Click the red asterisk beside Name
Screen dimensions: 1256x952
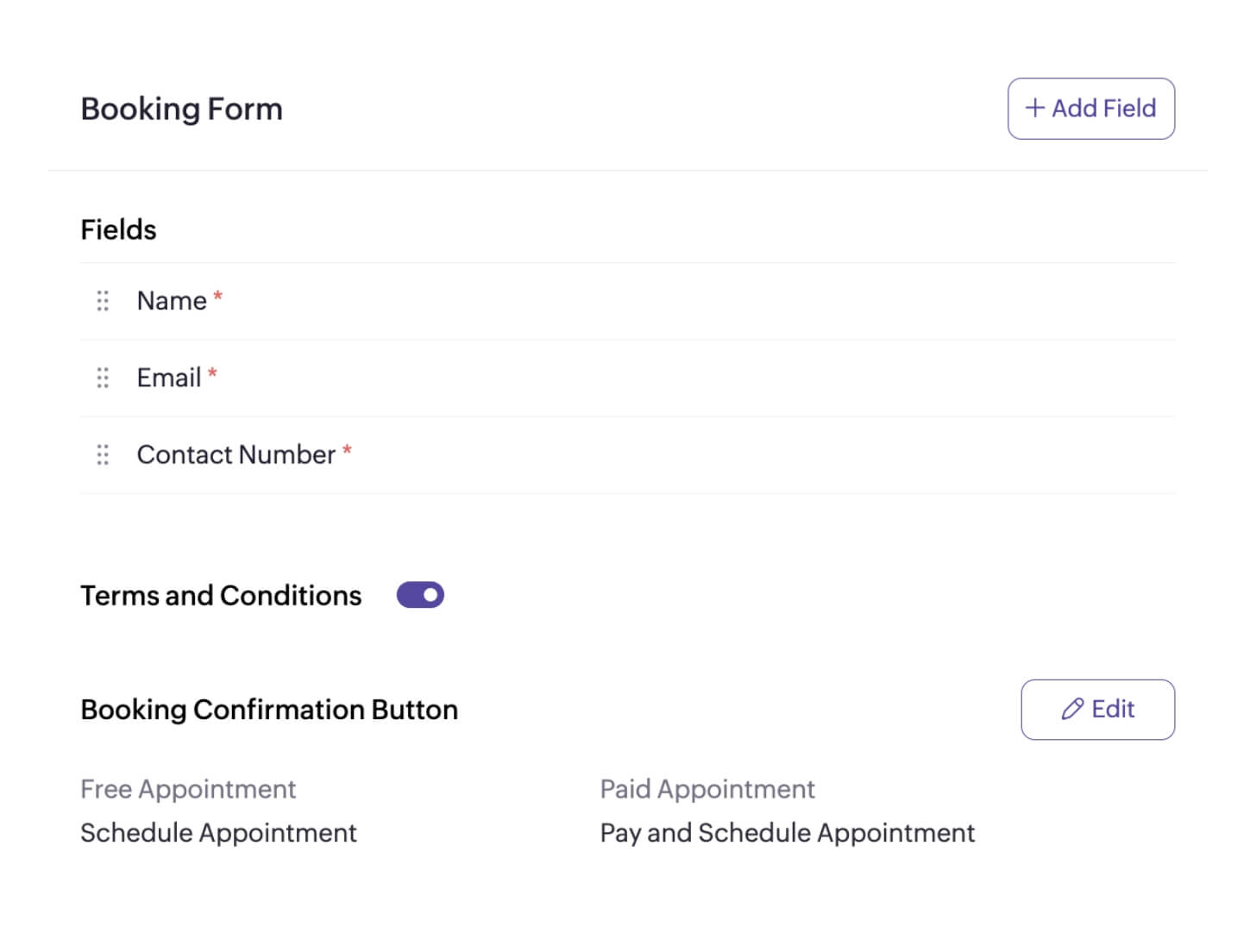click(x=218, y=297)
